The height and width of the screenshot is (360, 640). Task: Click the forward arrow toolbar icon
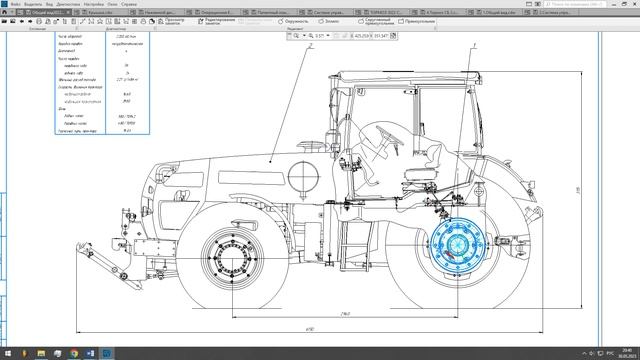[x=30, y=21]
